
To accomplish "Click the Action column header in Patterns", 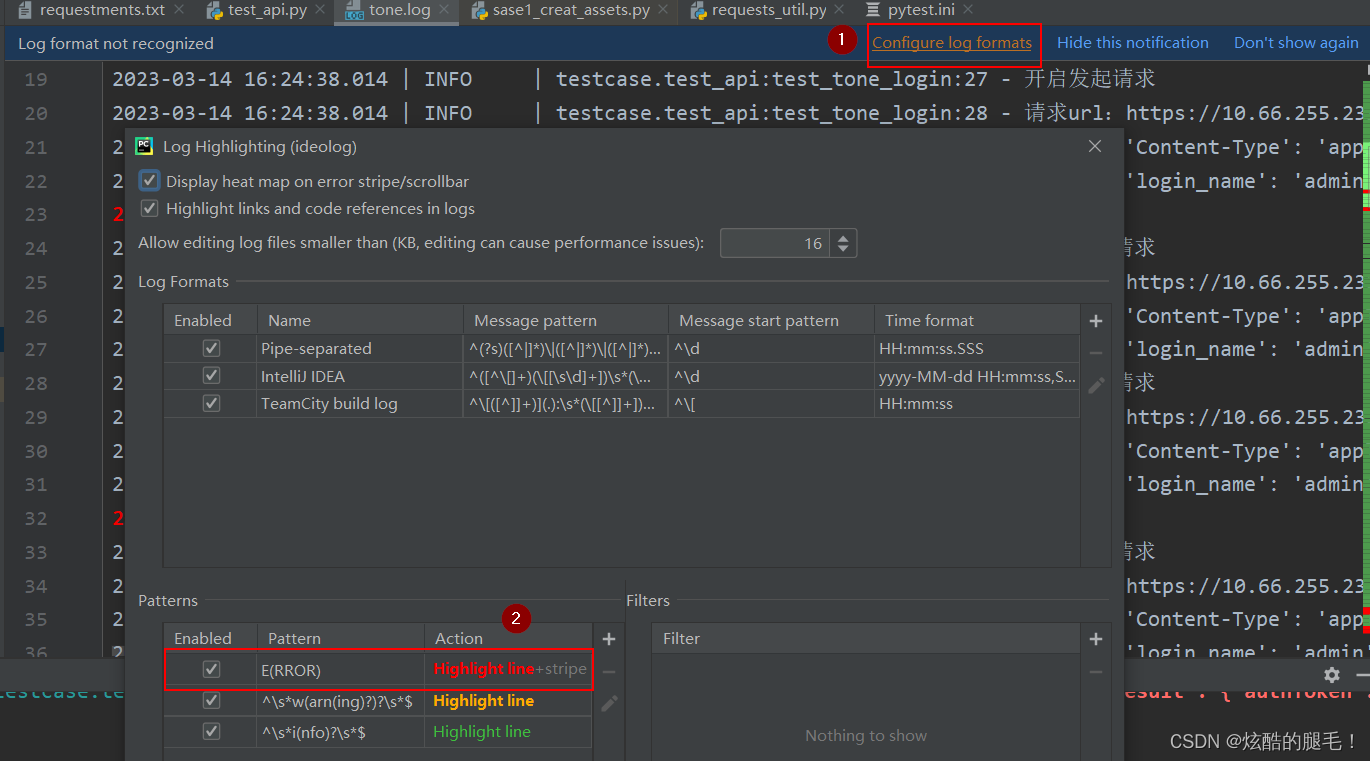I will (508, 638).
